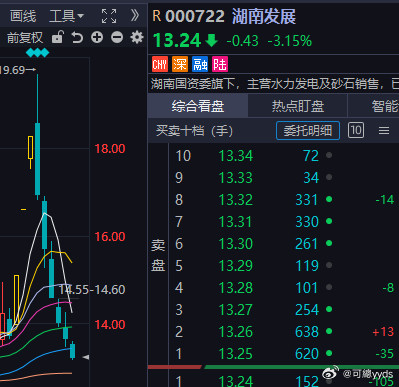Select buy level 1 price 13.24
The width and height of the screenshot is (399, 387).
(x=236, y=381)
